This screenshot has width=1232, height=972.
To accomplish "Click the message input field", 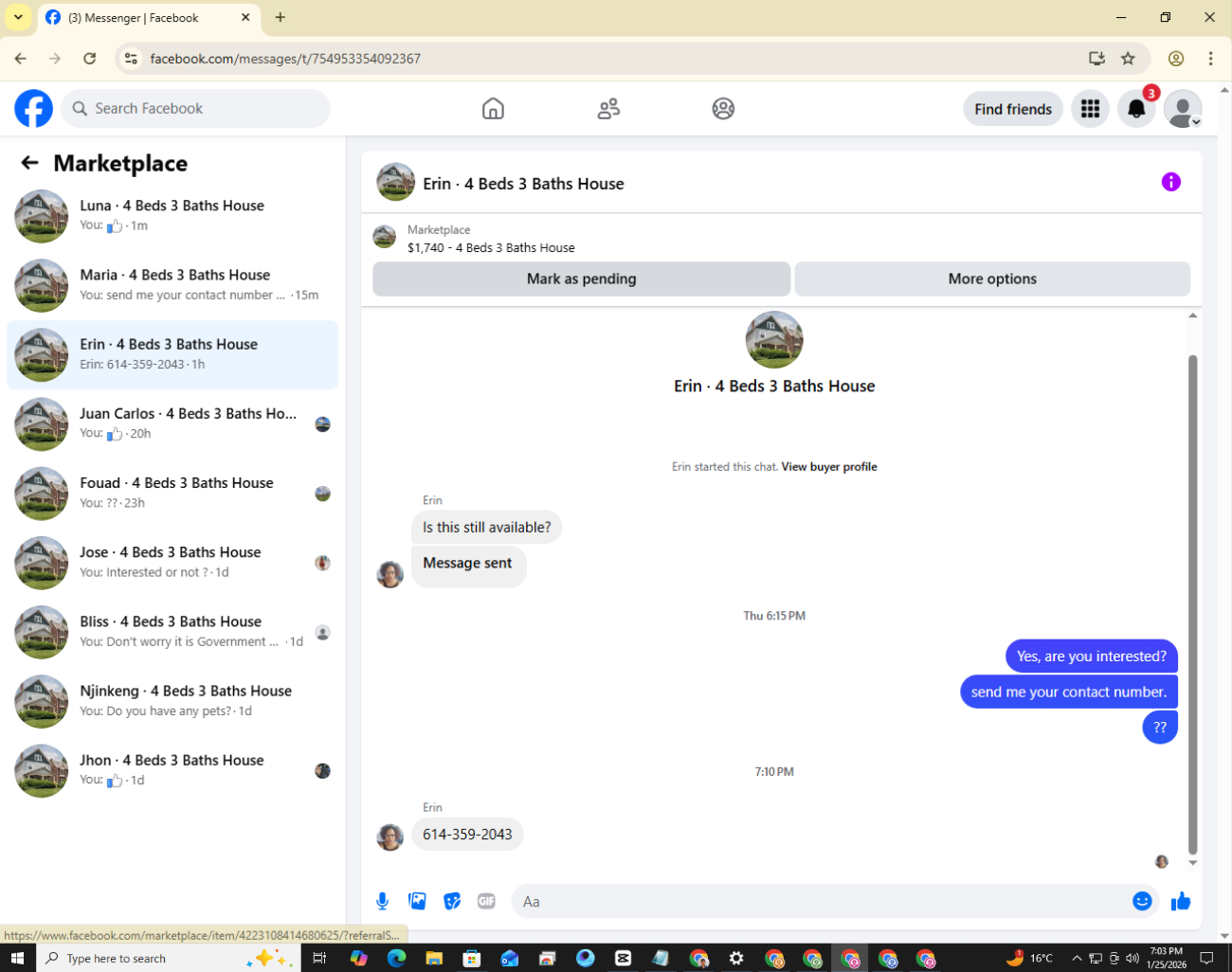I will (820, 901).
